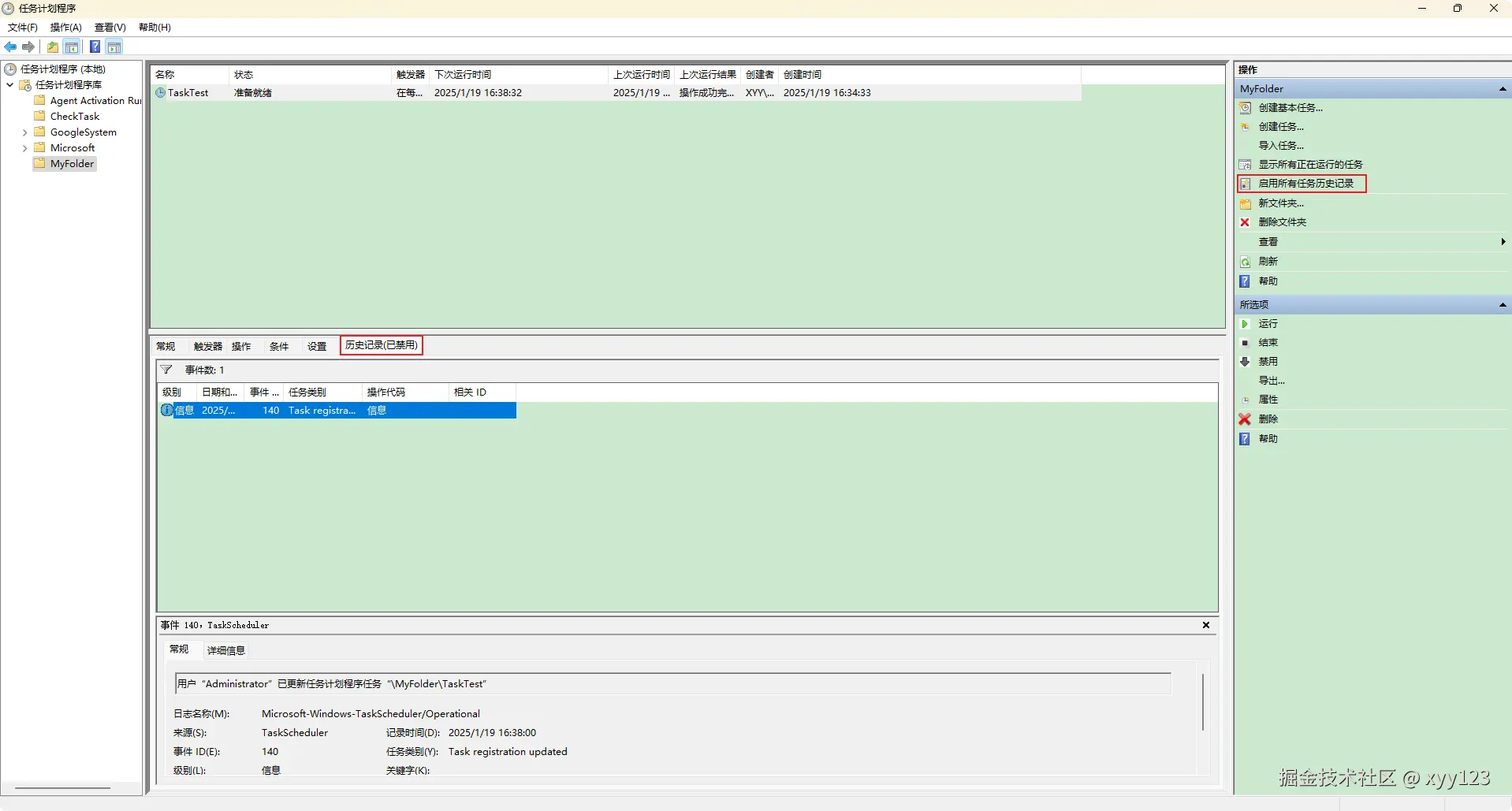The image size is (1512, 811).
Task: Collapse the MyFolder actions section
Action: (x=1503, y=89)
